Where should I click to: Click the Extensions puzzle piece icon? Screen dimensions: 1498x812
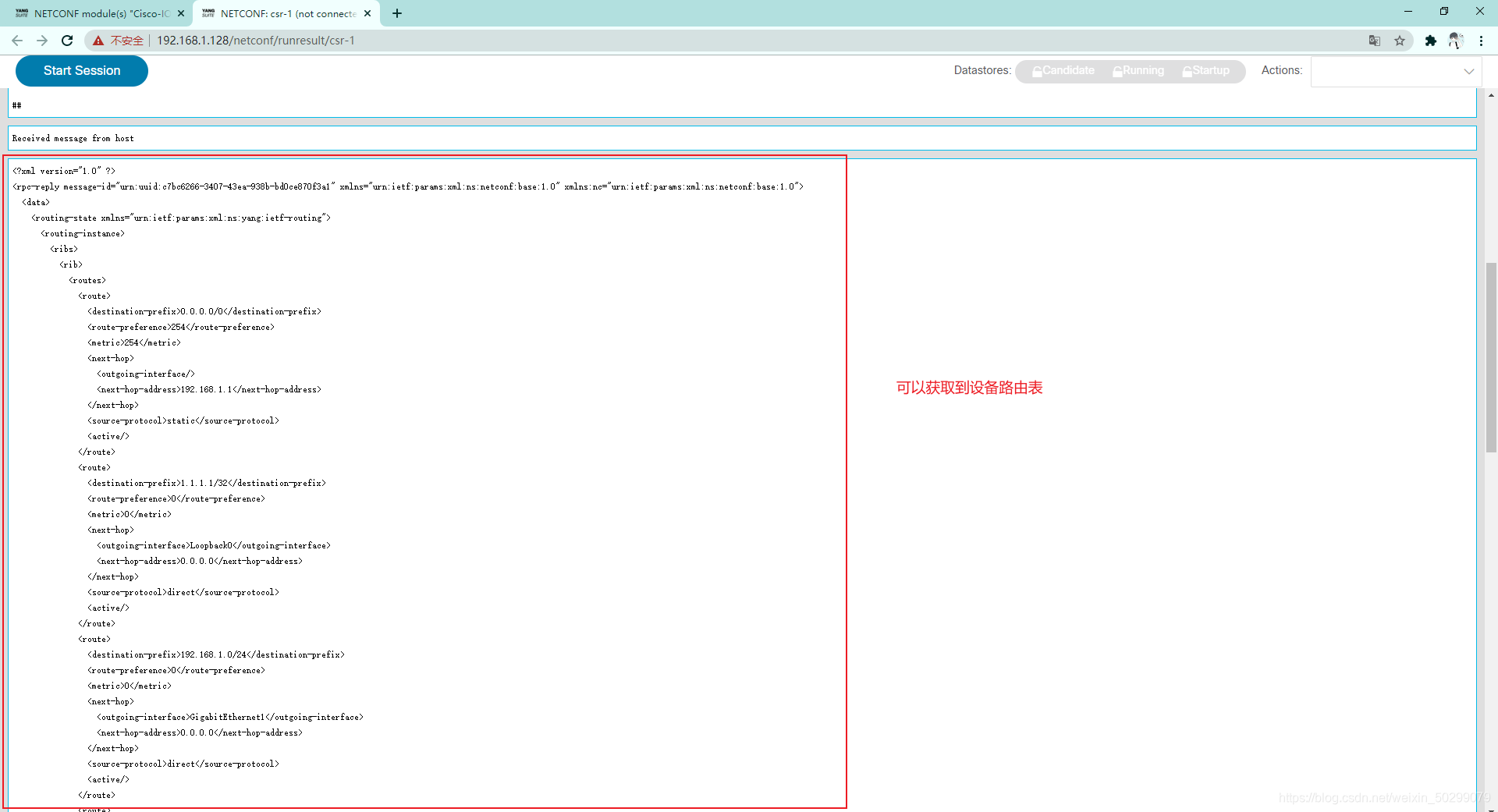pos(1431,41)
